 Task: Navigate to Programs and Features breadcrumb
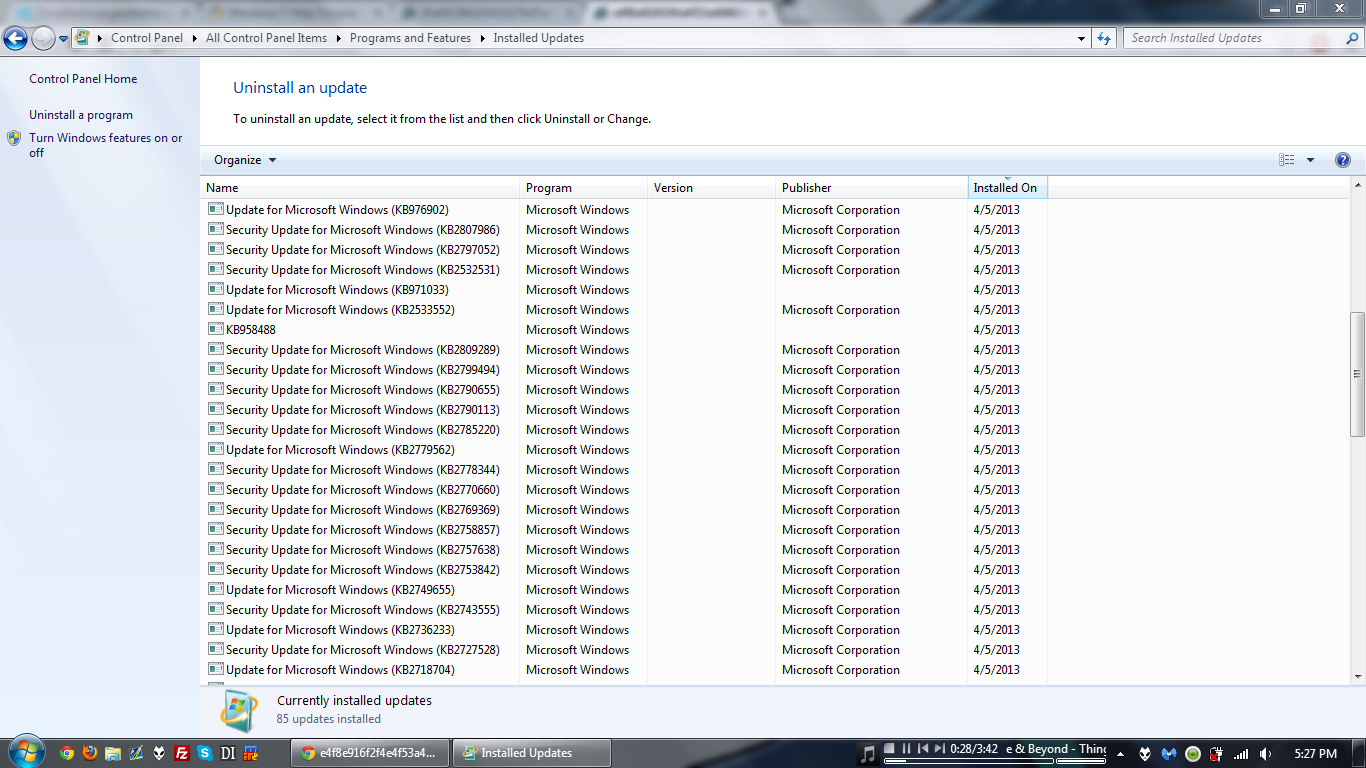(410, 38)
